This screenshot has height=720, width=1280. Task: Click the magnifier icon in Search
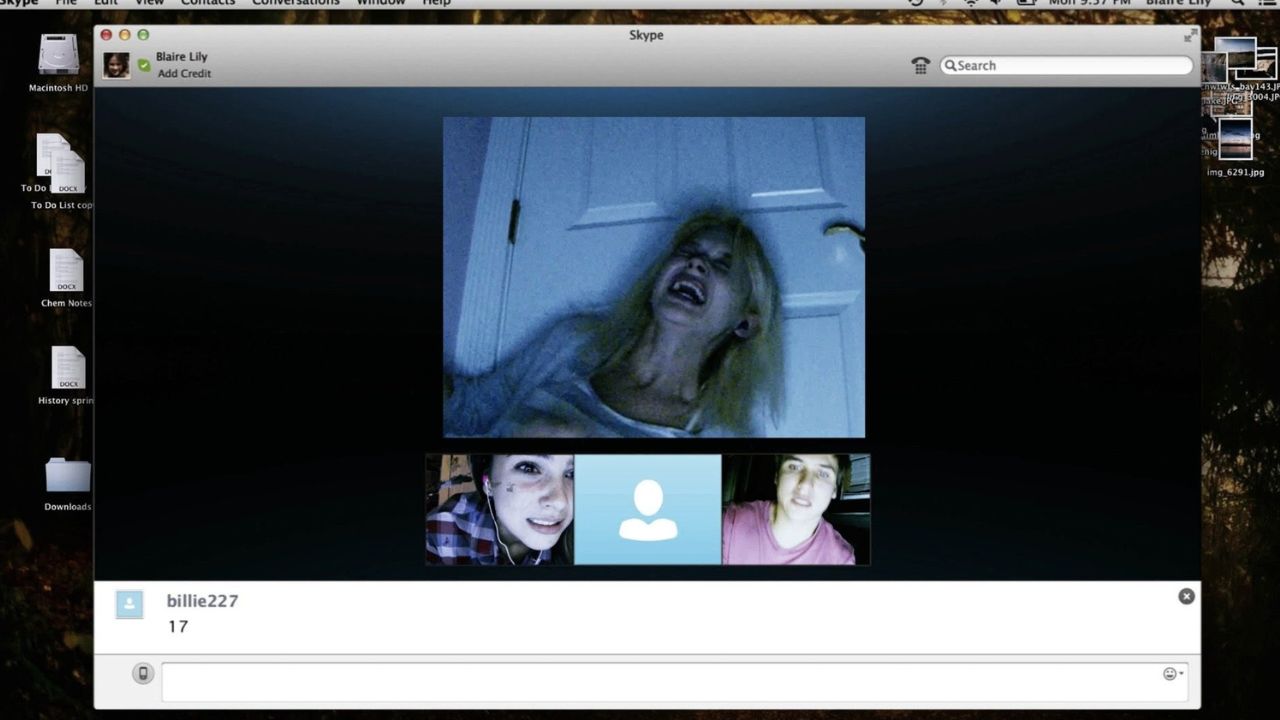coord(950,65)
